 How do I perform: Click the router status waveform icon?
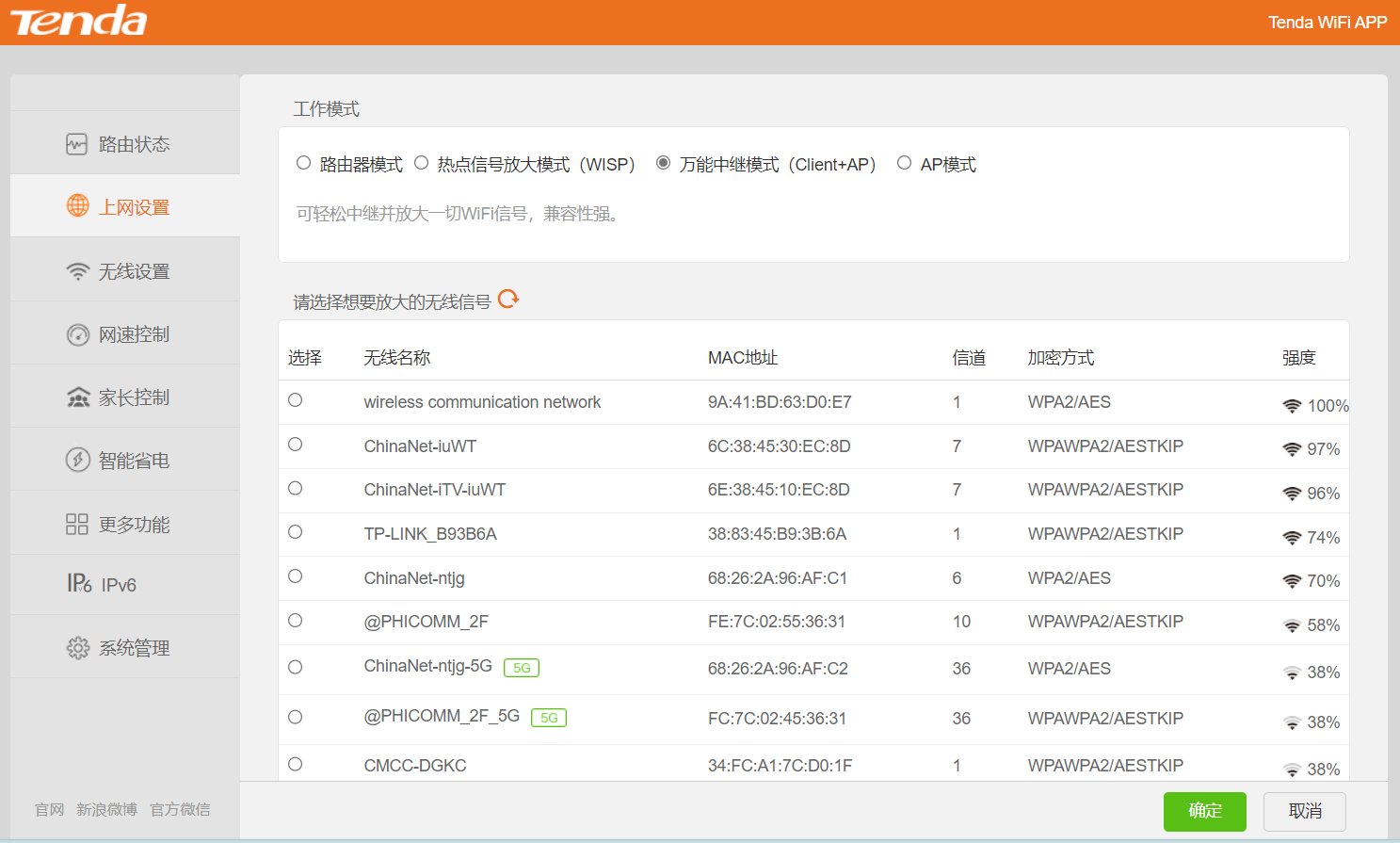(77, 144)
